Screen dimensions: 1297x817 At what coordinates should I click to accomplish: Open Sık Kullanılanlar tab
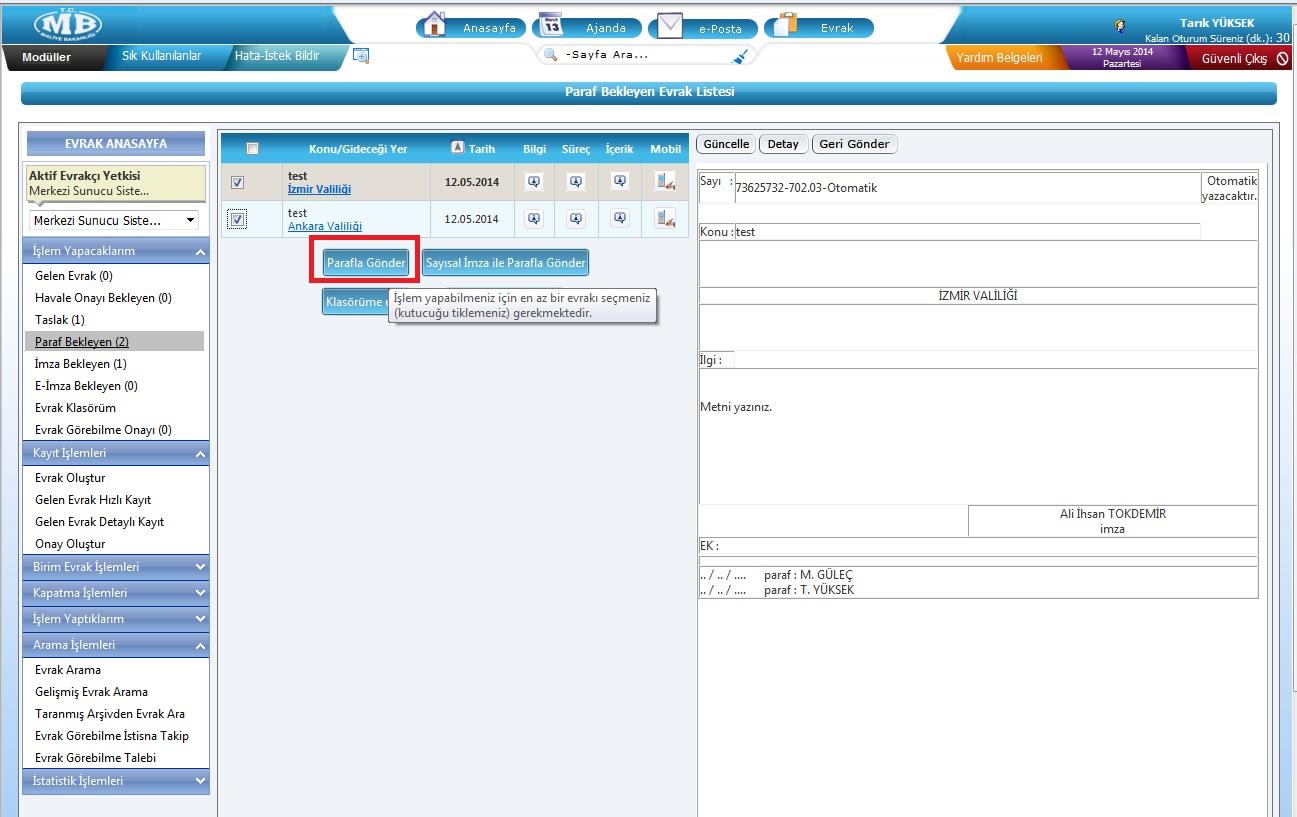pyautogui.click(x=161, y=56)
